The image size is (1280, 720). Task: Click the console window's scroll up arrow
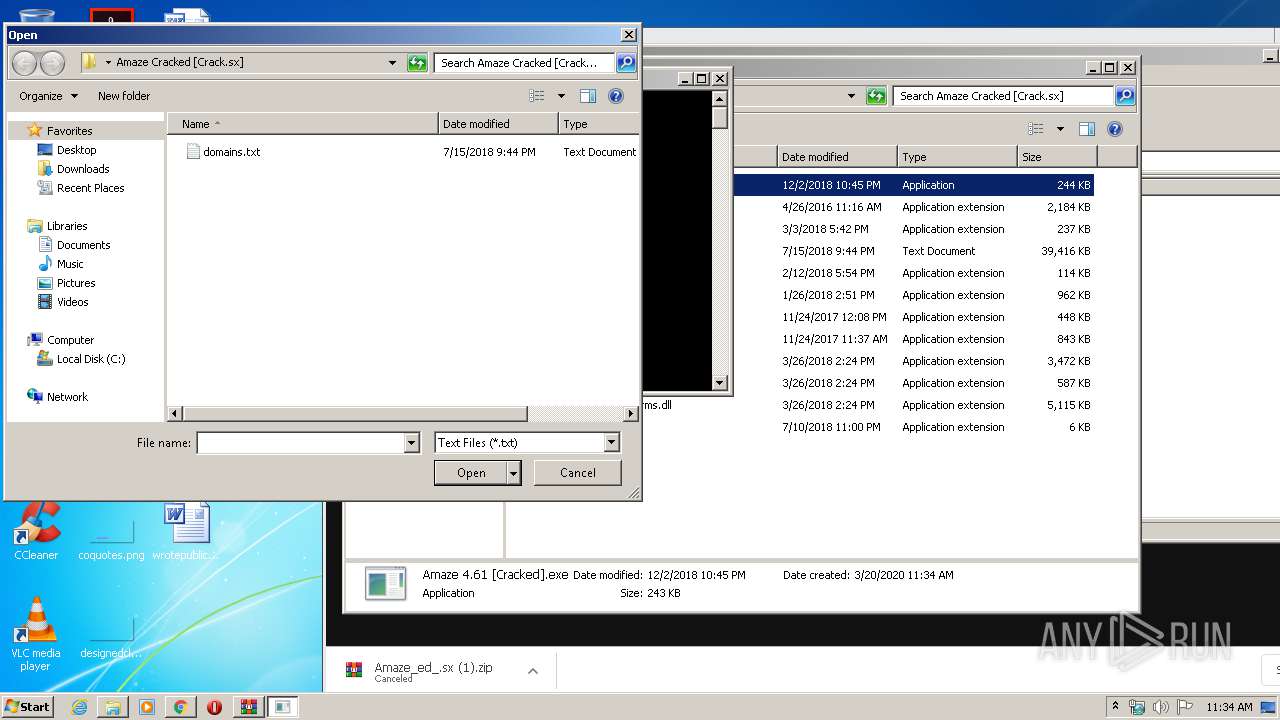point(719,98)
